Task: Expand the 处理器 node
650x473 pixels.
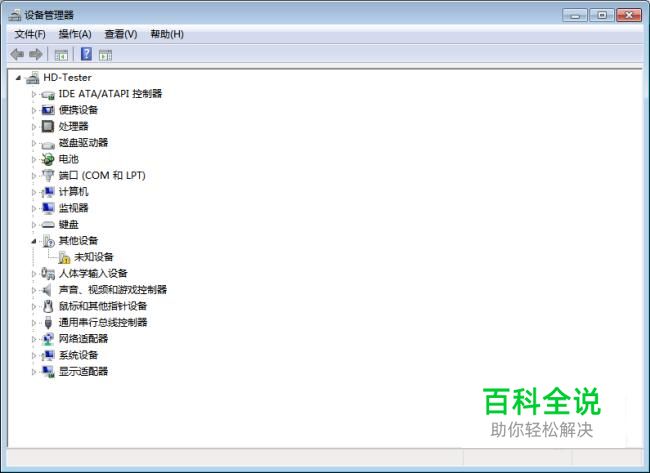Action: click(x=34, y=127)
